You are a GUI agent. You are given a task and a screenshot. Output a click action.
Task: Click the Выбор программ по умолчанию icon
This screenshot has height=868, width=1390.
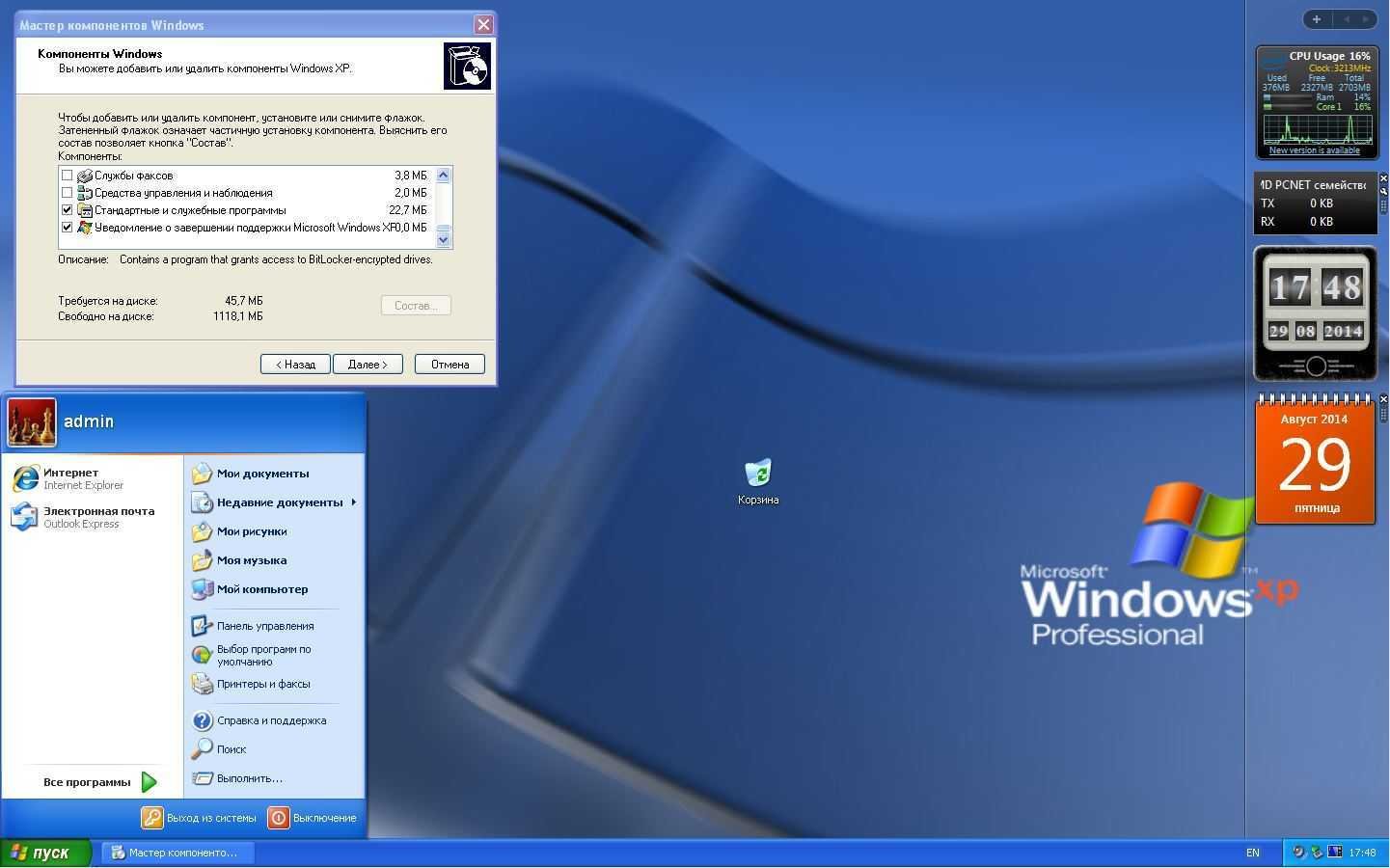click(202, 655)
